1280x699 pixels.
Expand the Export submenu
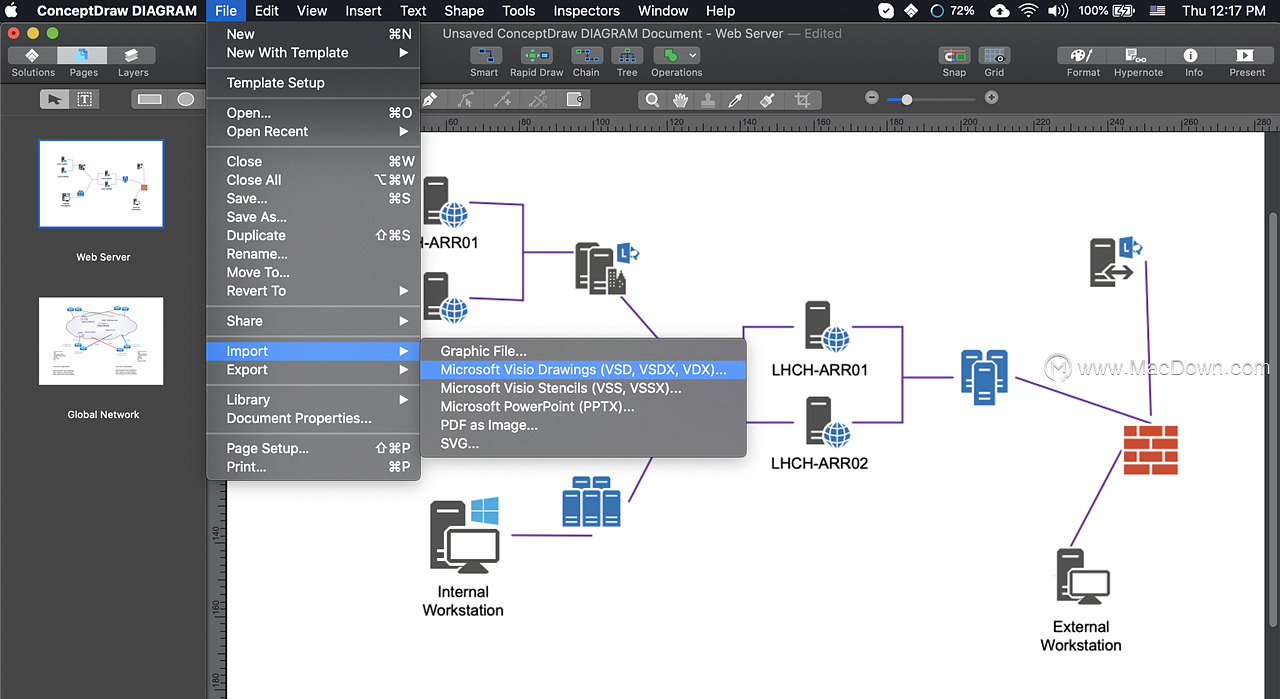(313, 370)
